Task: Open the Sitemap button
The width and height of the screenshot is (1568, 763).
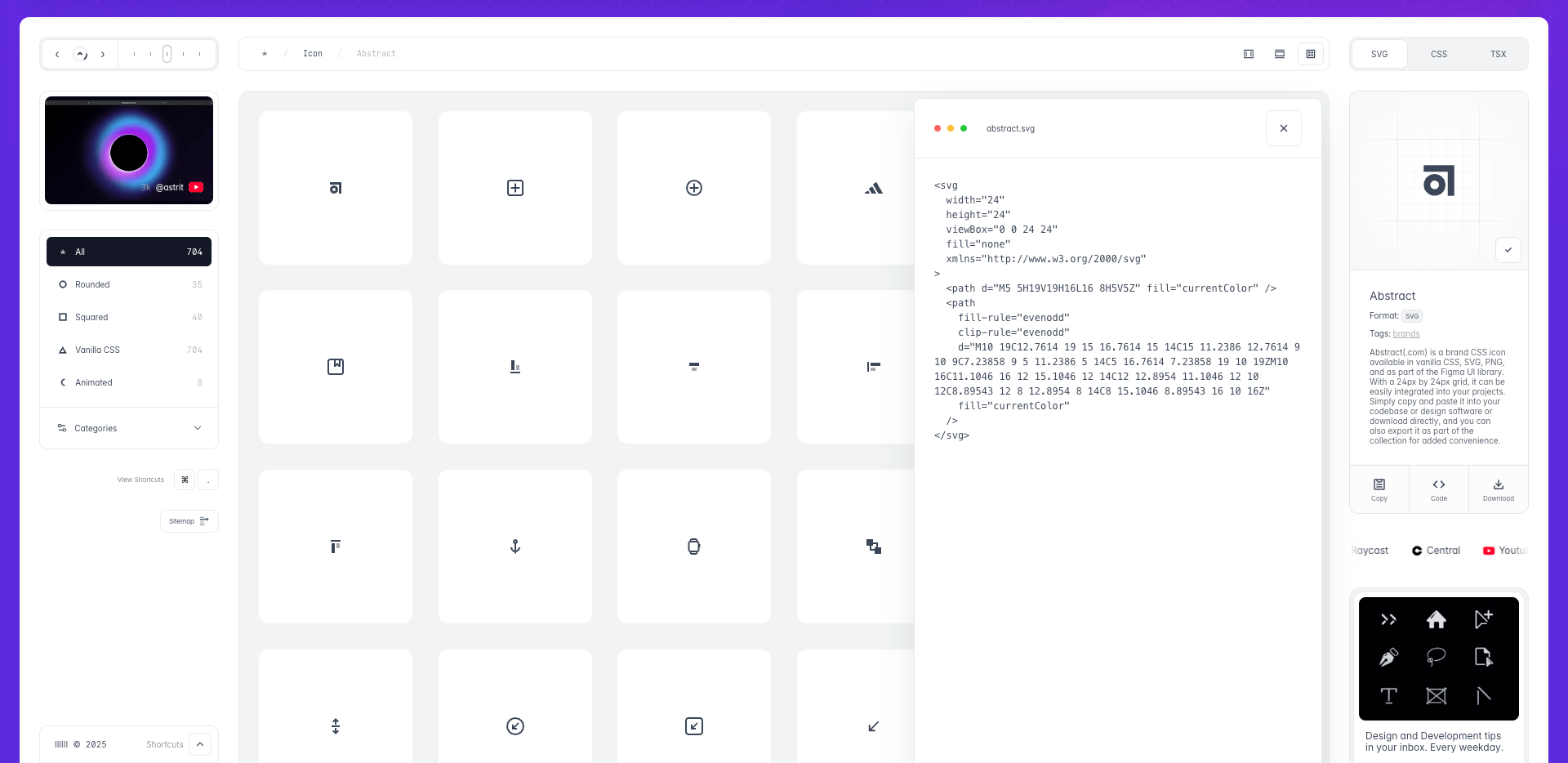Action: (x=189, y=521)
